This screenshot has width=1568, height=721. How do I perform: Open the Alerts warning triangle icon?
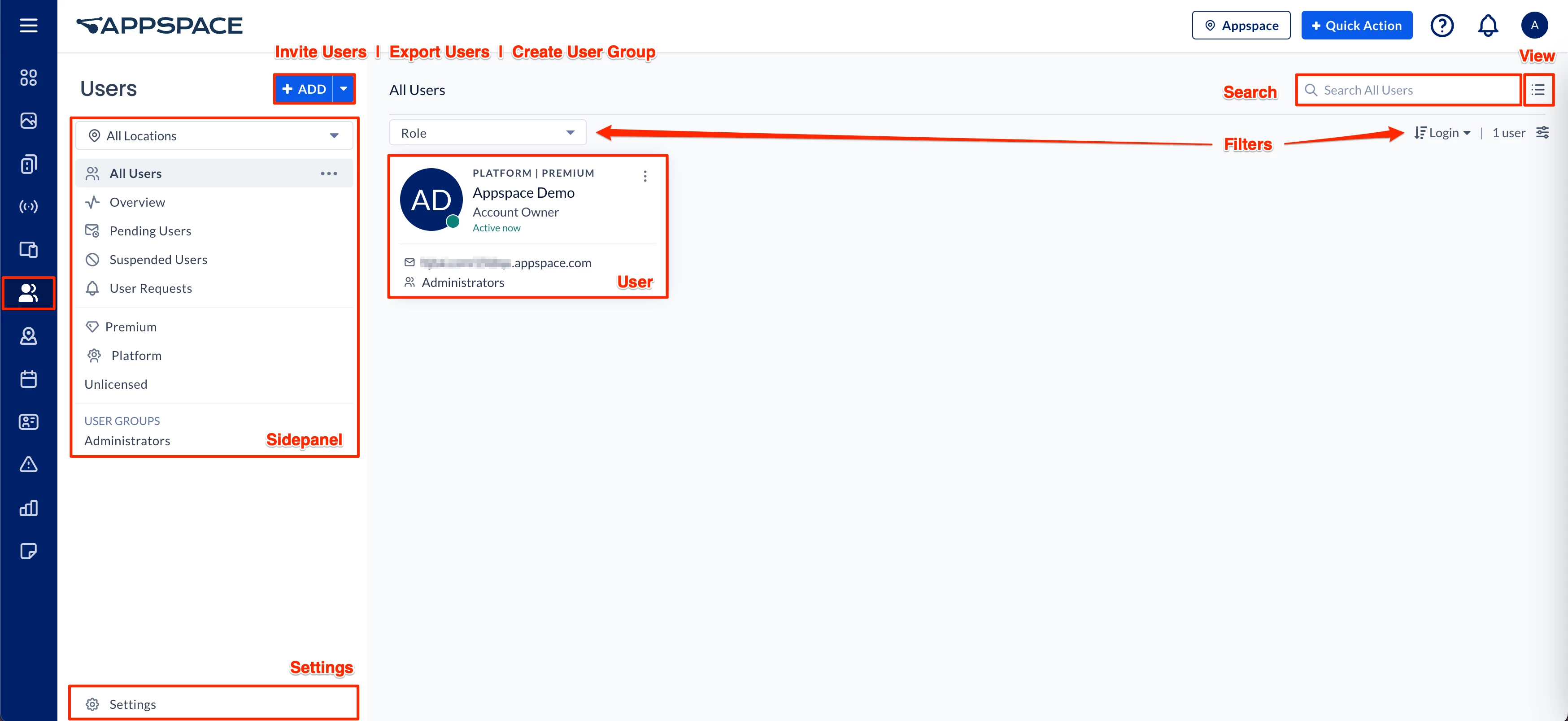point(28,465)
